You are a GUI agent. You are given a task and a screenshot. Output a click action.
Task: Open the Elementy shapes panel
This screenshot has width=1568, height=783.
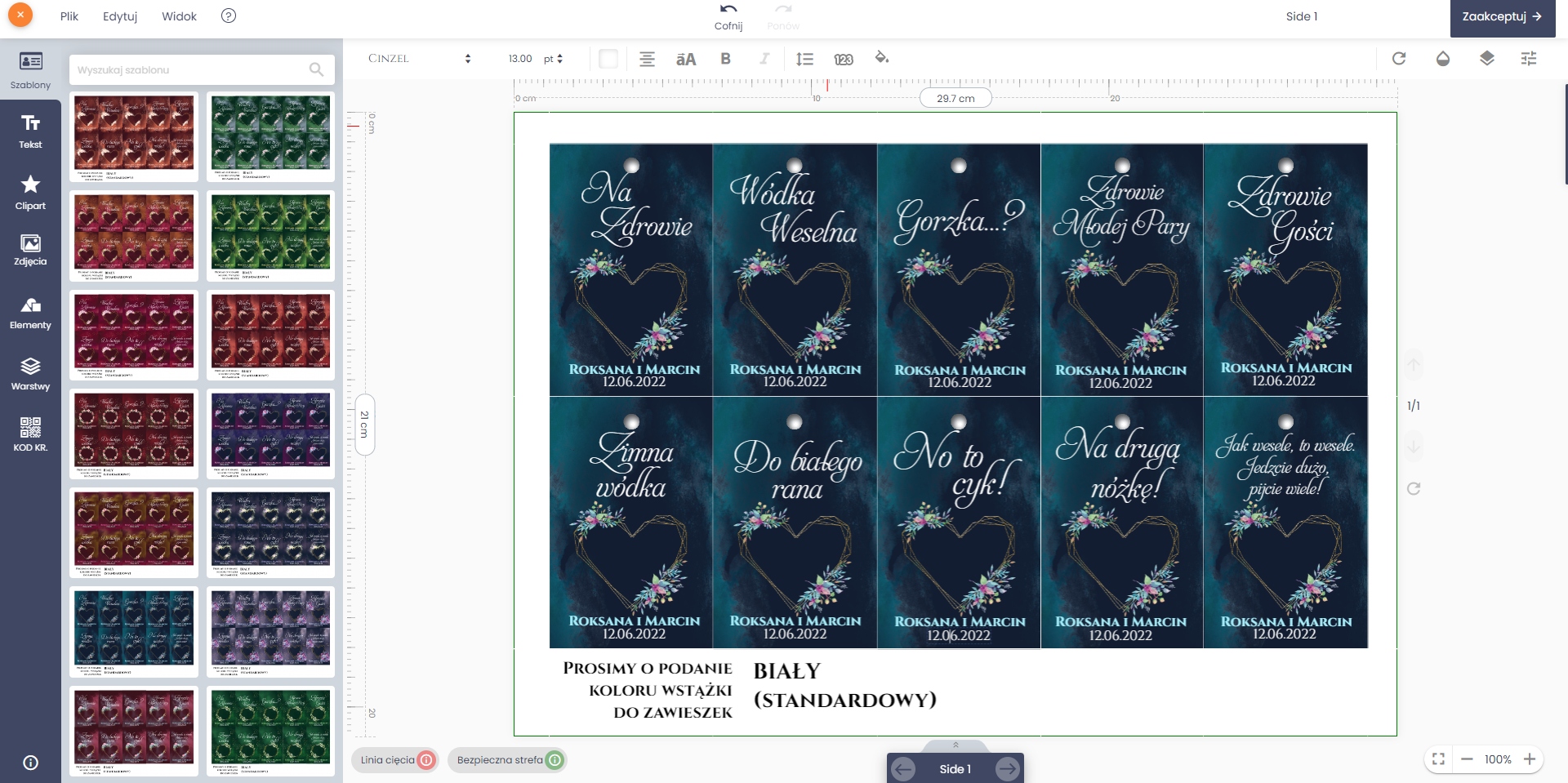(30, 313)
